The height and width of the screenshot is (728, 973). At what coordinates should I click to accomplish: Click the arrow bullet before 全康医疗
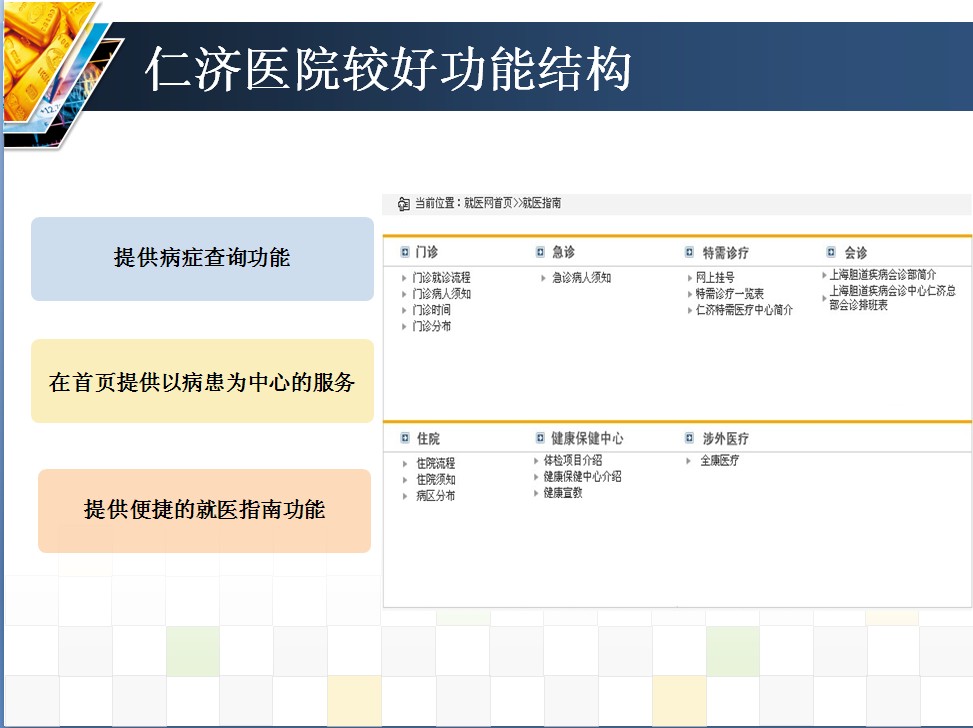690,461
